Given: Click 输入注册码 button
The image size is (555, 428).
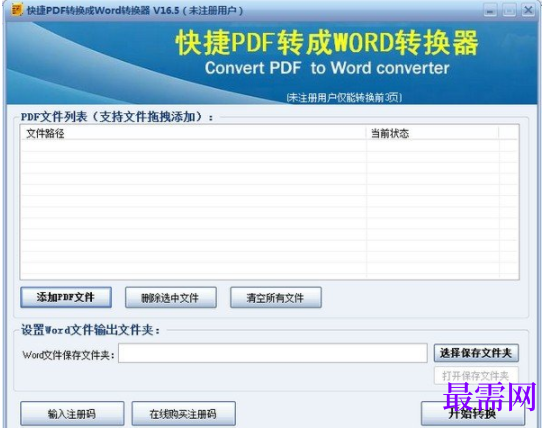Looking at the screenshot, I should click(72, 413).
